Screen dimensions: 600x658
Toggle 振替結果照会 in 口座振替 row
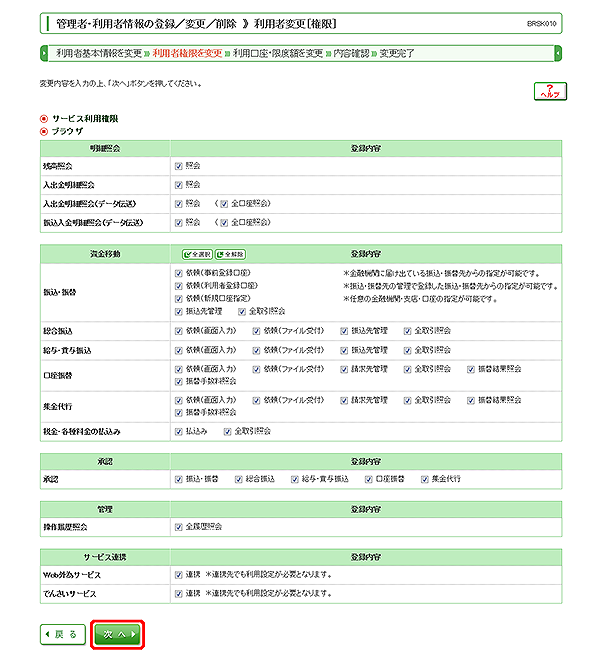[471, 369]
